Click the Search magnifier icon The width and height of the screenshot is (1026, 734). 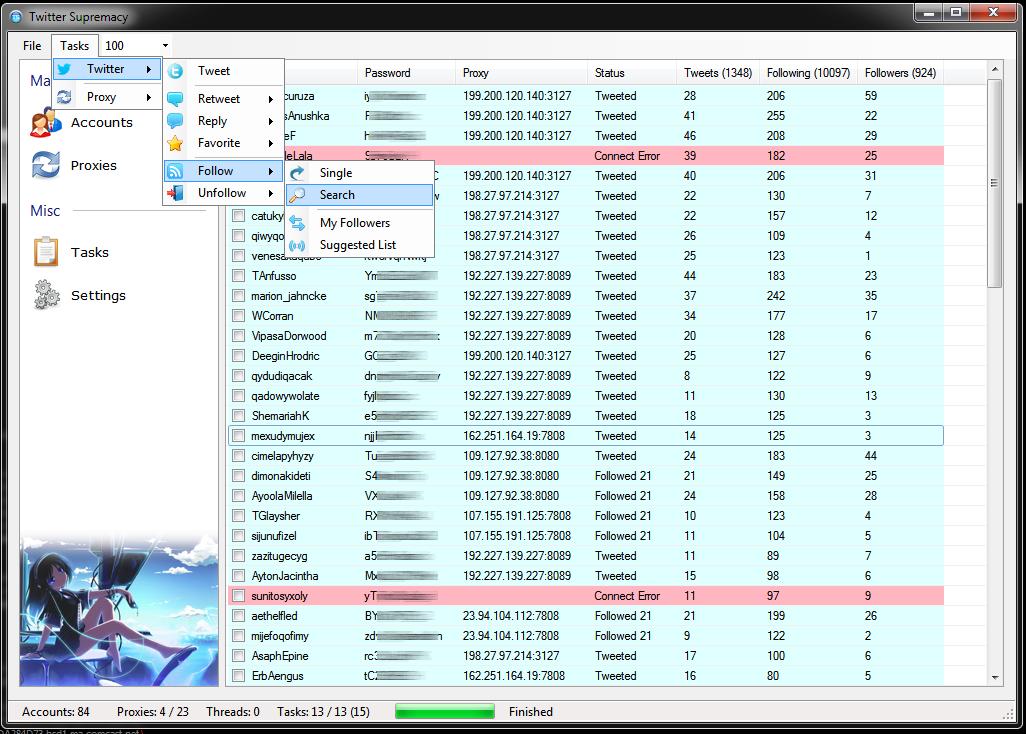297,195
